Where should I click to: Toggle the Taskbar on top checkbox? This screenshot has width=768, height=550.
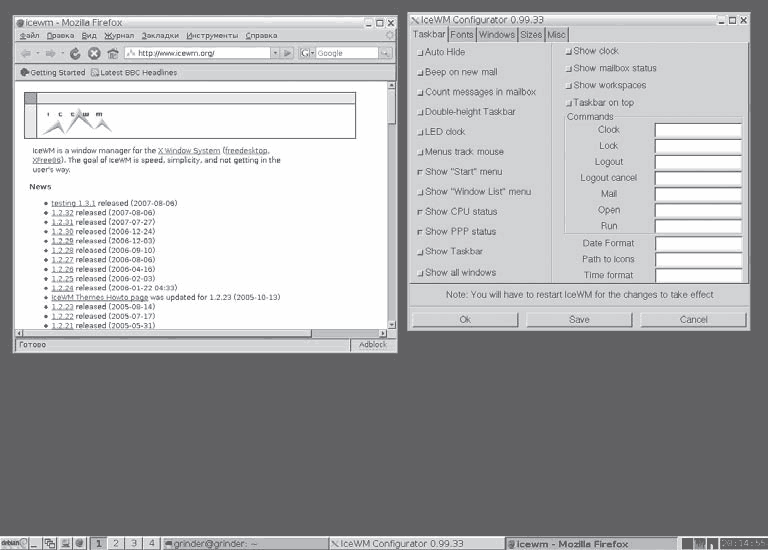pos(568,102)
